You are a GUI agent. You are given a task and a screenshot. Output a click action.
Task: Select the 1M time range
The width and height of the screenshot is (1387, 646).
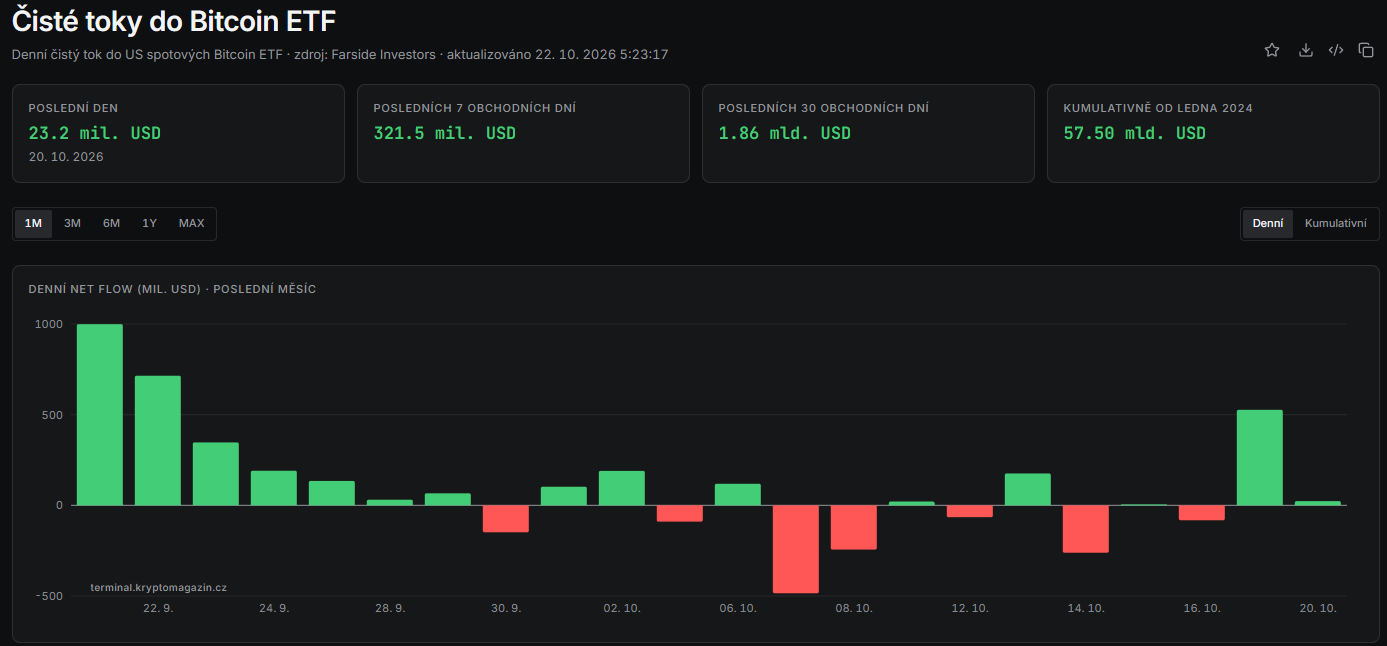(x=33, y=223)
